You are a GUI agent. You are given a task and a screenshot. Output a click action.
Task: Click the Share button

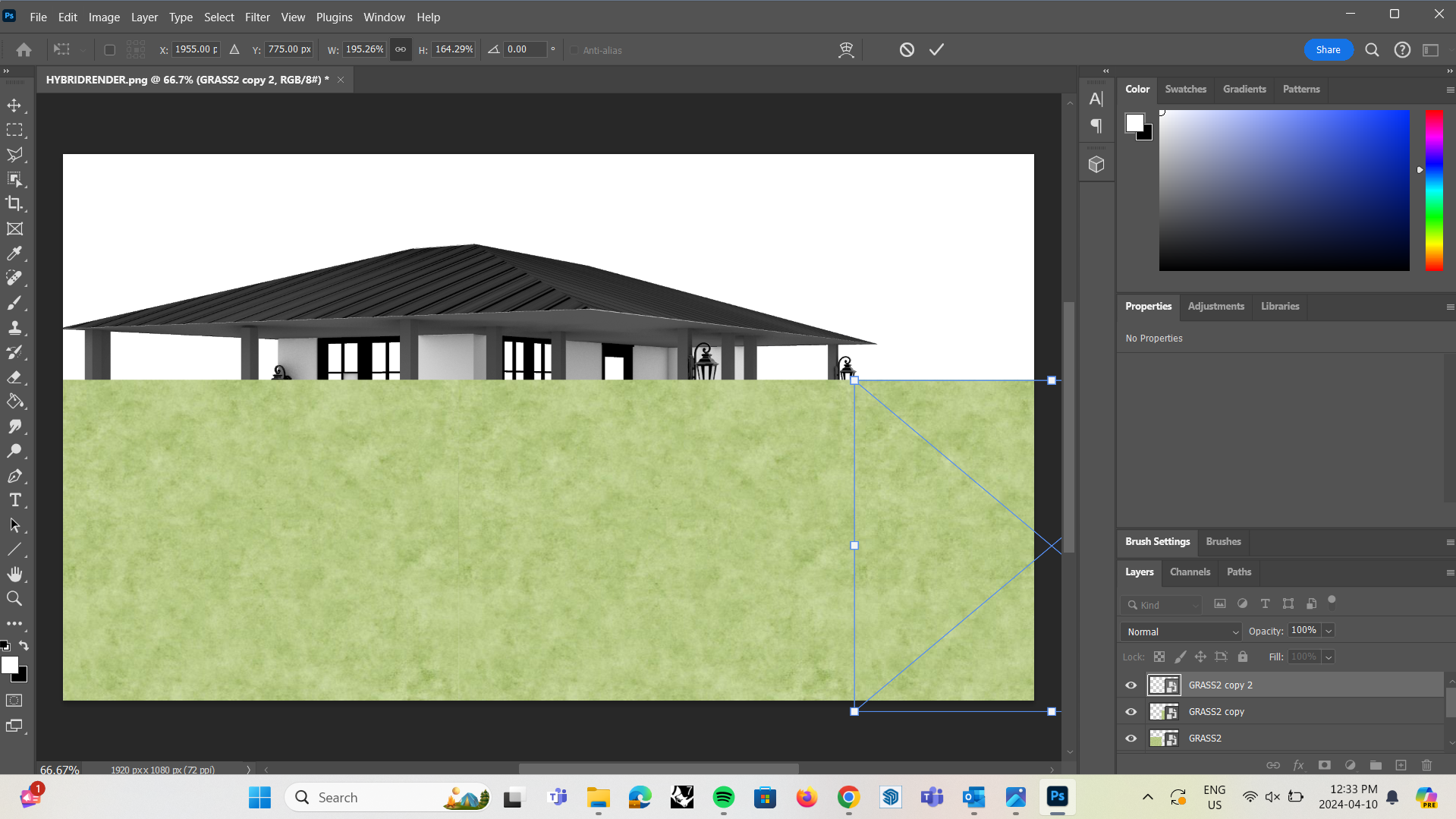click(x=1328, y=49)
